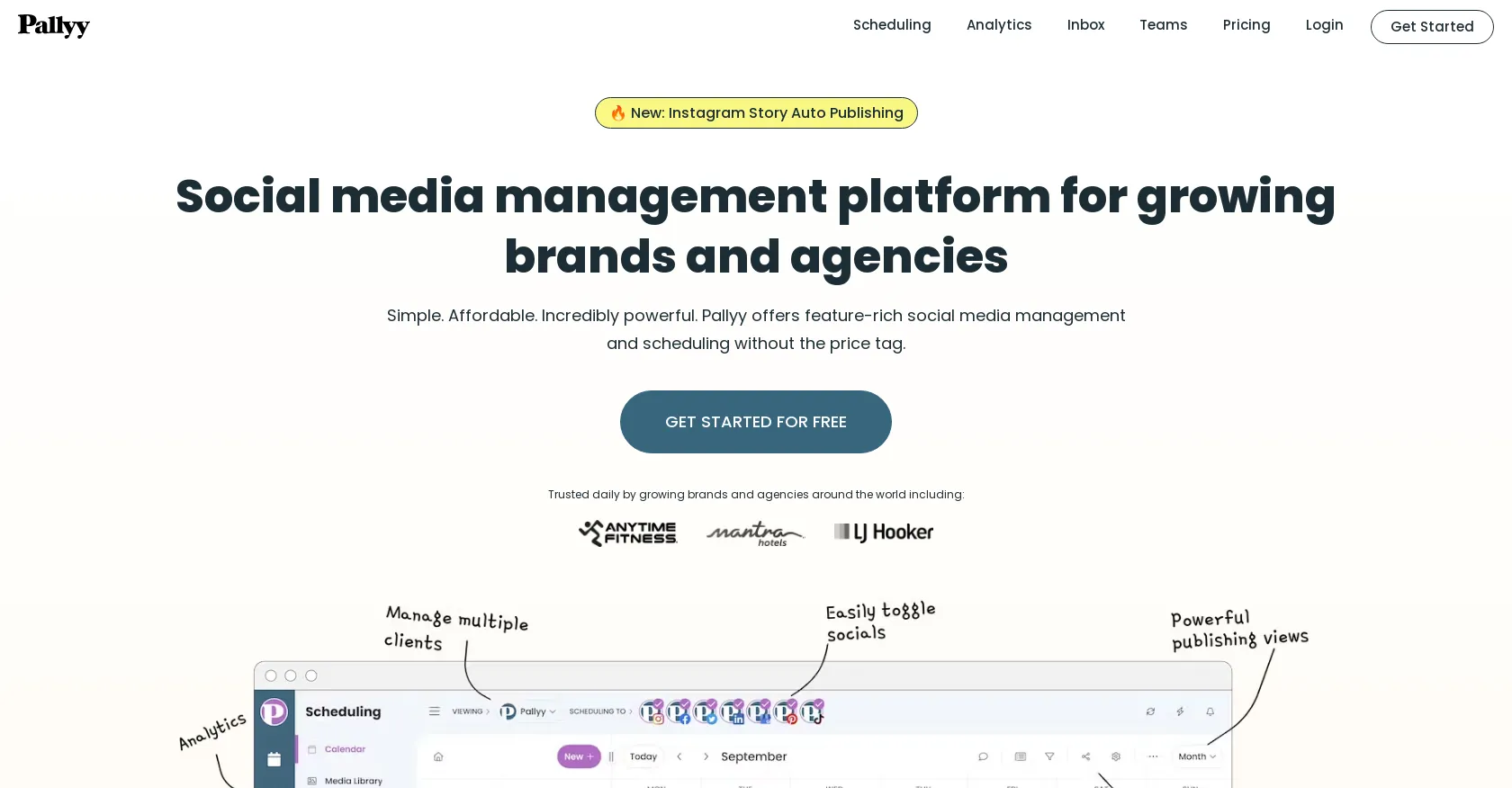1512x788 pixels.
Task: Click the purple New + button
Action: 579,757
